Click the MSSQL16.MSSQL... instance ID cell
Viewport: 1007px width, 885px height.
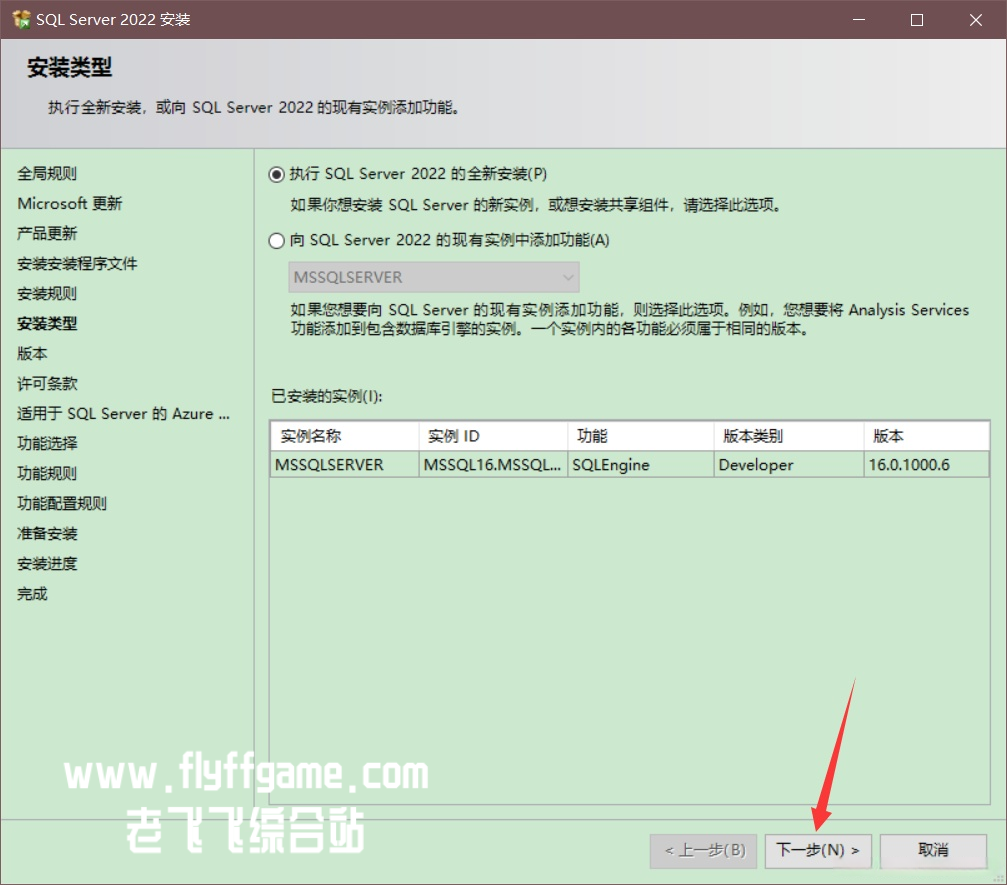(x=493, y=465)
